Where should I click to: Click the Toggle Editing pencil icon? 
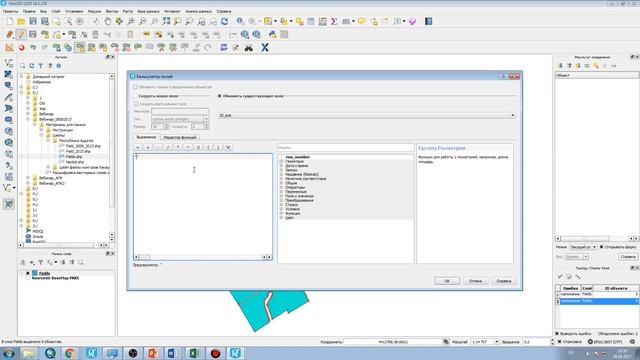(21, 35)
